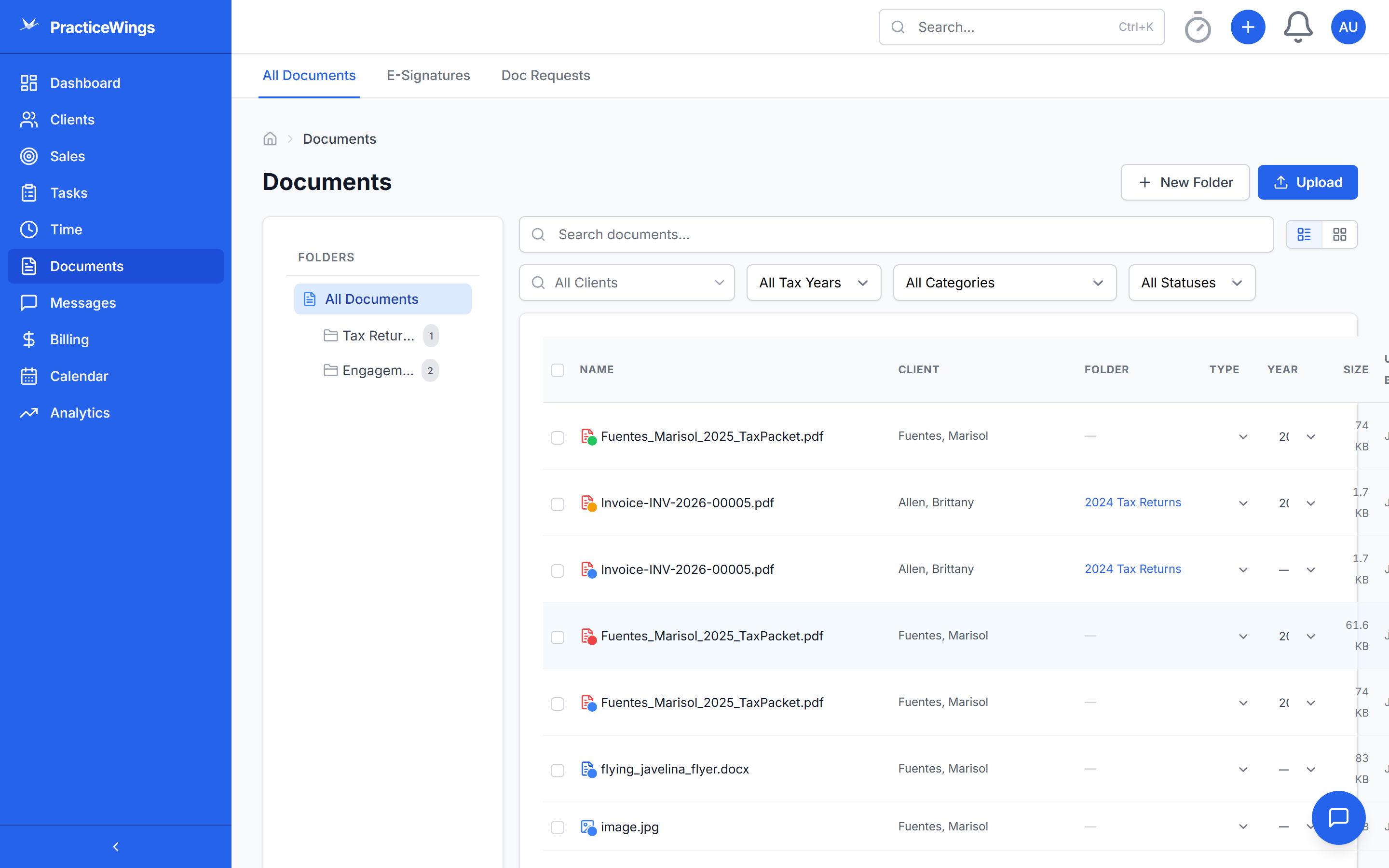1389x868 pixels.
Task: Open the Time tracking section
Action: tap(115, 230)
